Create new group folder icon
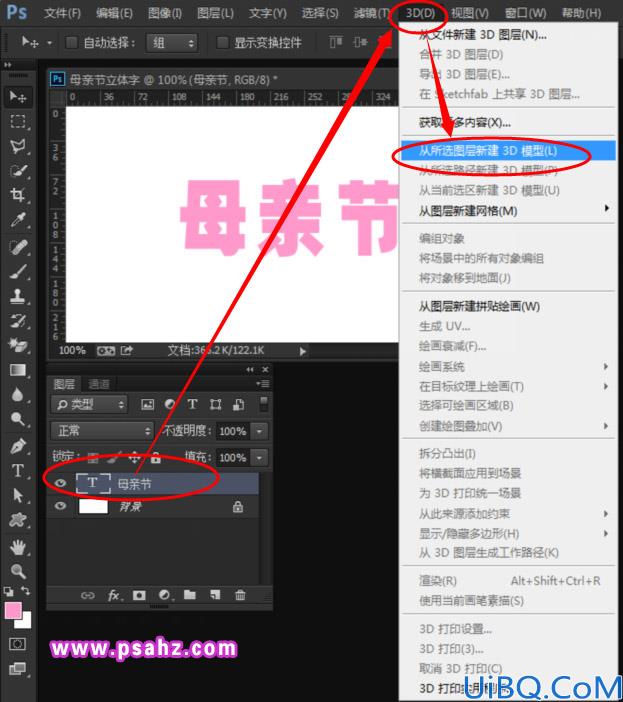 pos(190,595)
